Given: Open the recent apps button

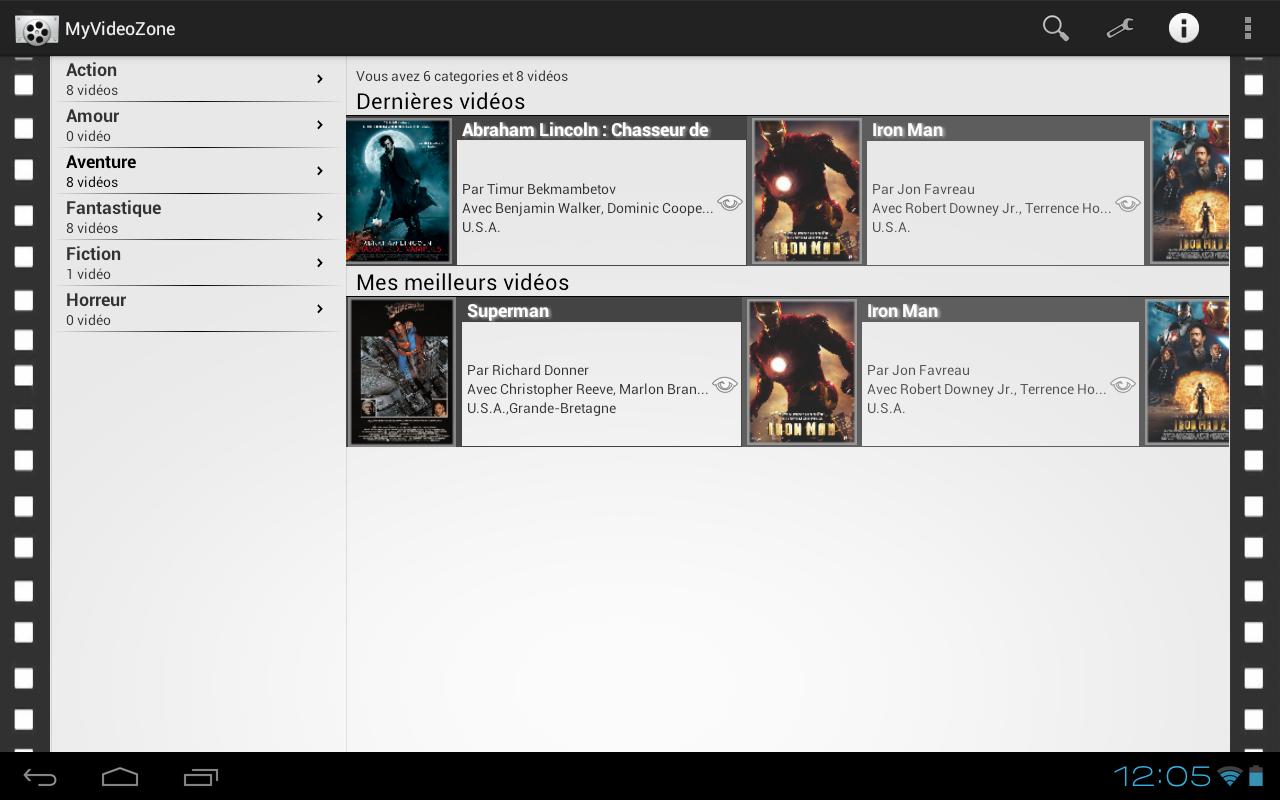Looking at the screenshot, I should (x=201, y=777).
